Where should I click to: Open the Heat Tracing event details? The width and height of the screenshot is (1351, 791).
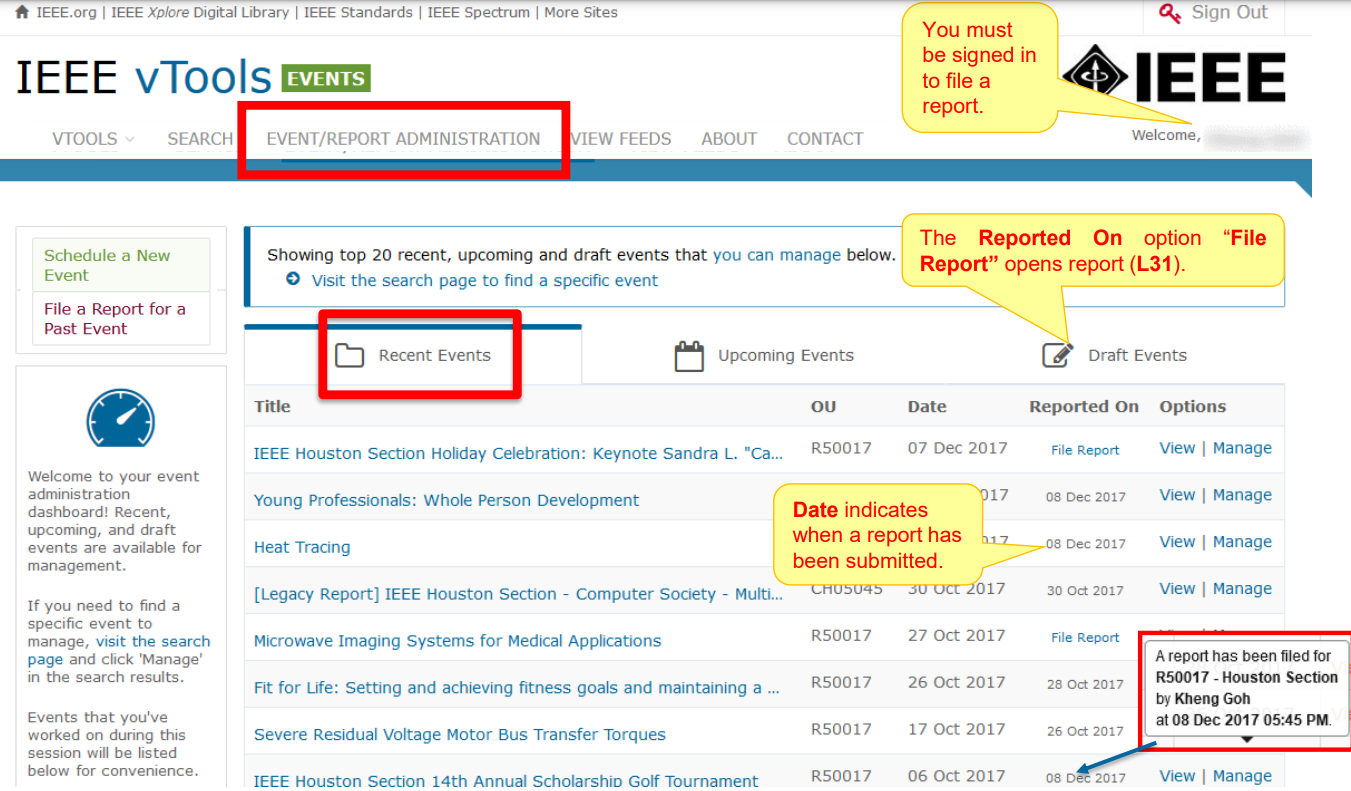[x=302, y=547]
